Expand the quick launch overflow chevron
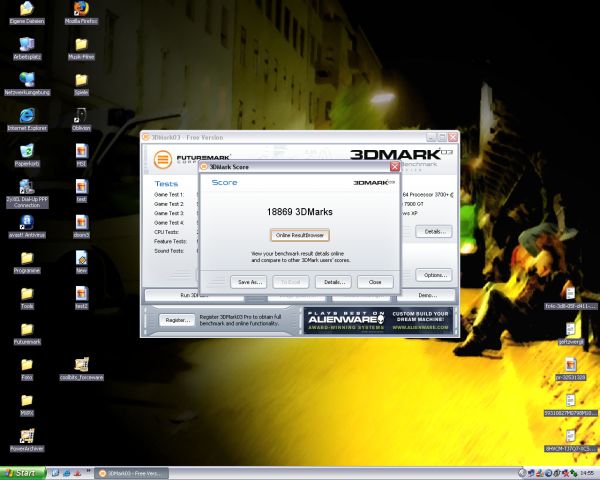Viewport: 600px width, 480px height. coord(89,471)
